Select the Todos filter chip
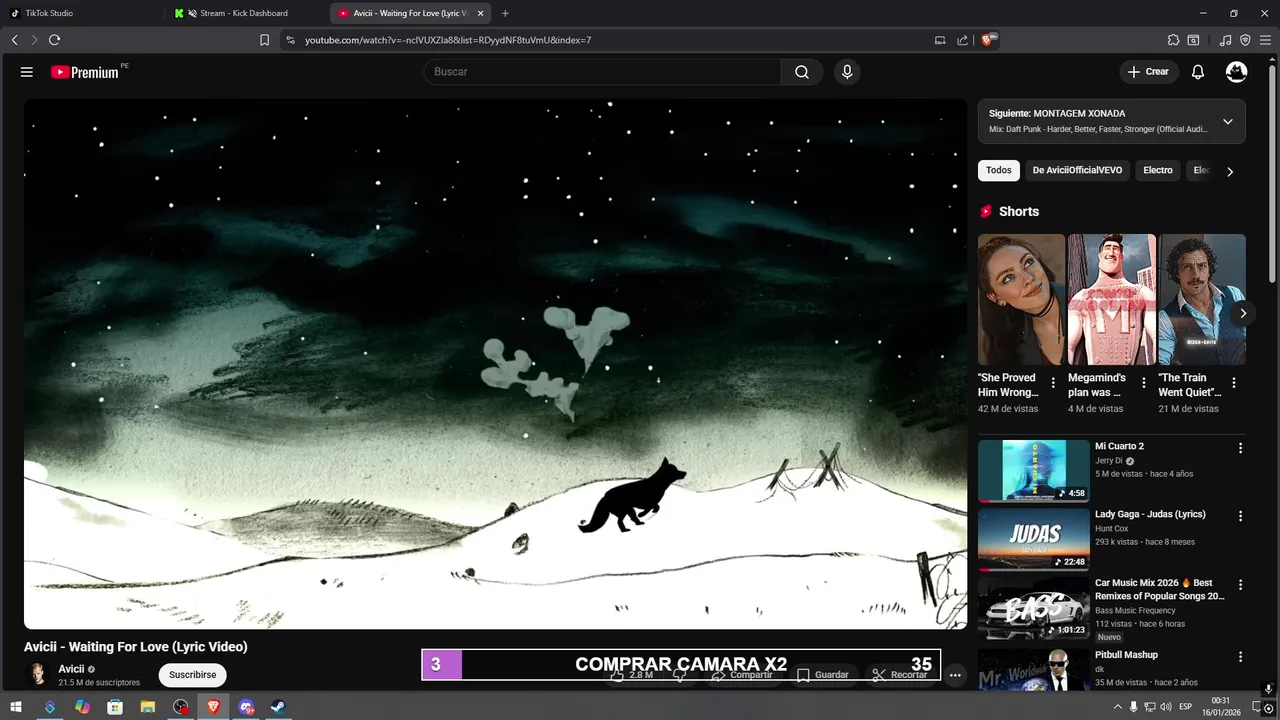This screenshot has width=1280, height=720. pos(999,171)
